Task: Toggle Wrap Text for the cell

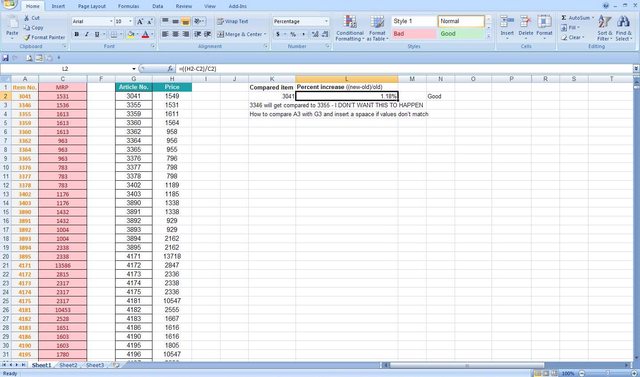Action: point(232,21)
